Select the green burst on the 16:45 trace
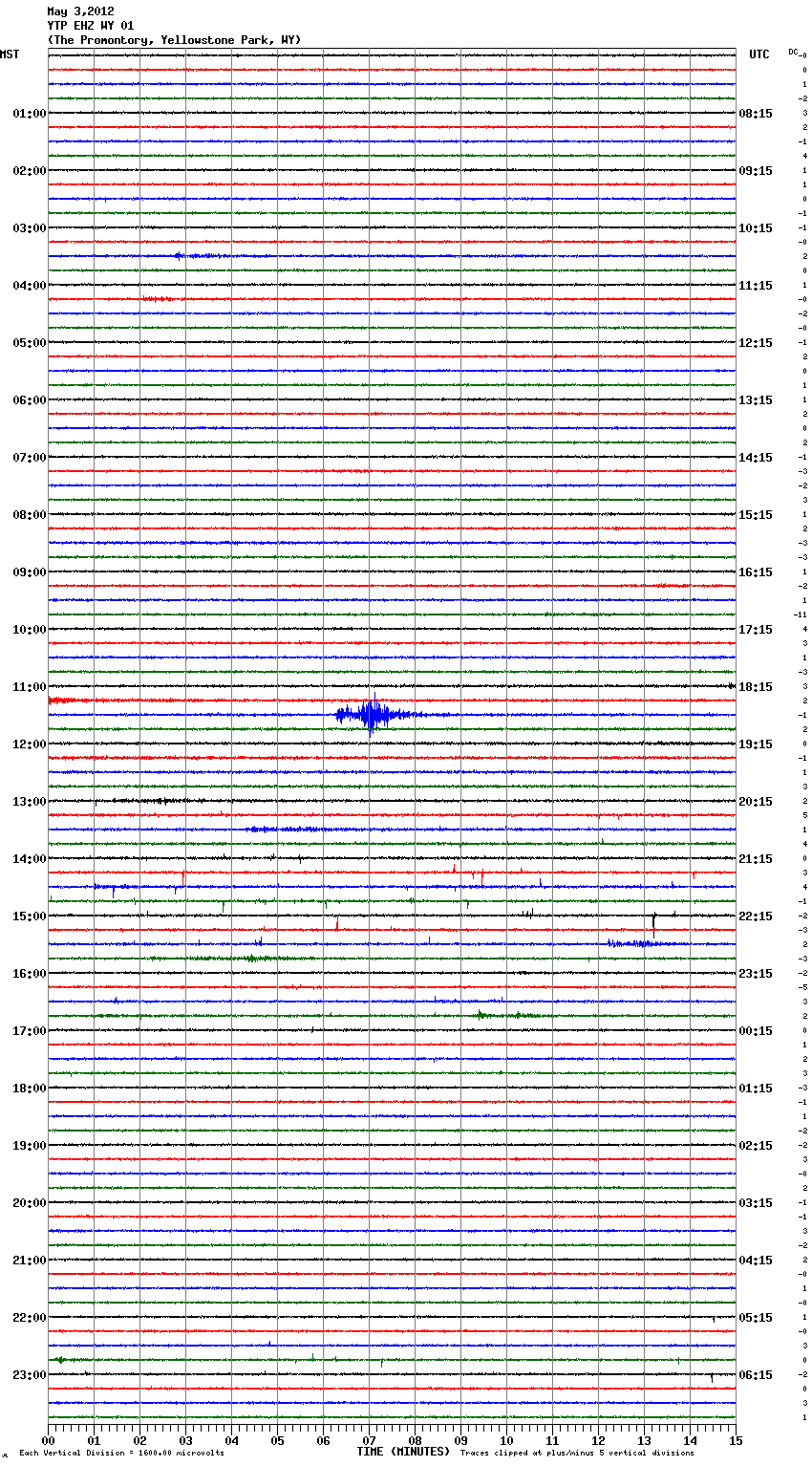This screenshot has width=812, height=1466. (x=481, y=1015)
